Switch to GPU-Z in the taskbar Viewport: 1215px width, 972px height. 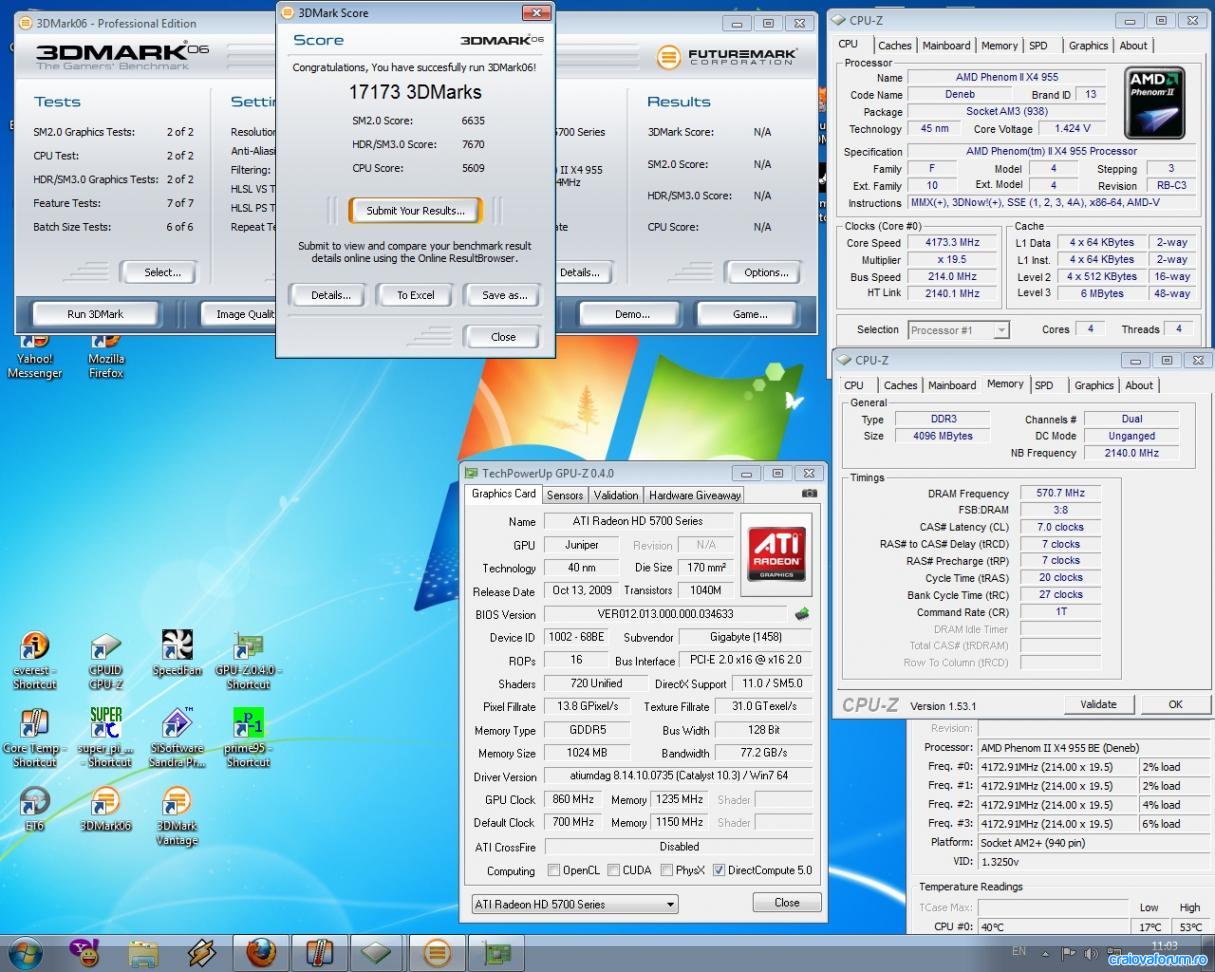pyautogui.click(x=496, y=952)
